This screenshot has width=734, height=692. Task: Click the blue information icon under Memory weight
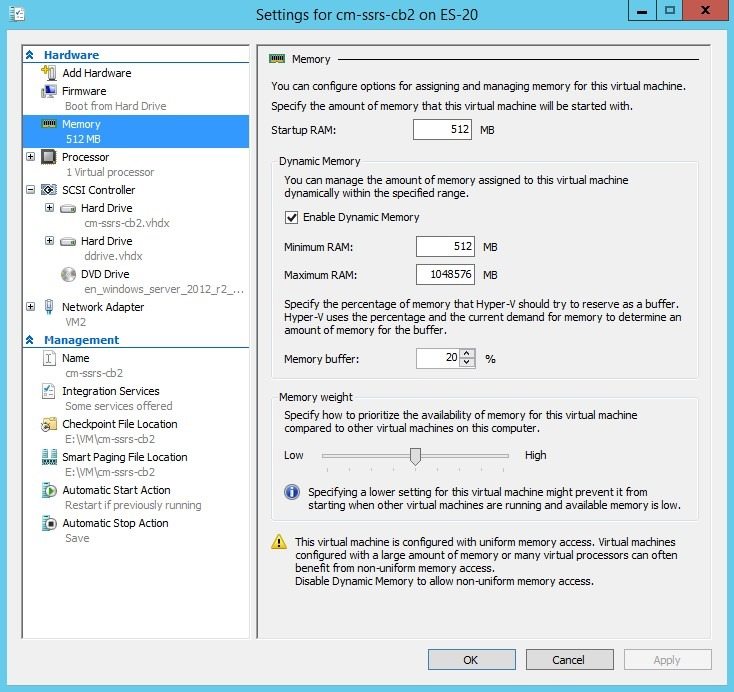[292, 492]
